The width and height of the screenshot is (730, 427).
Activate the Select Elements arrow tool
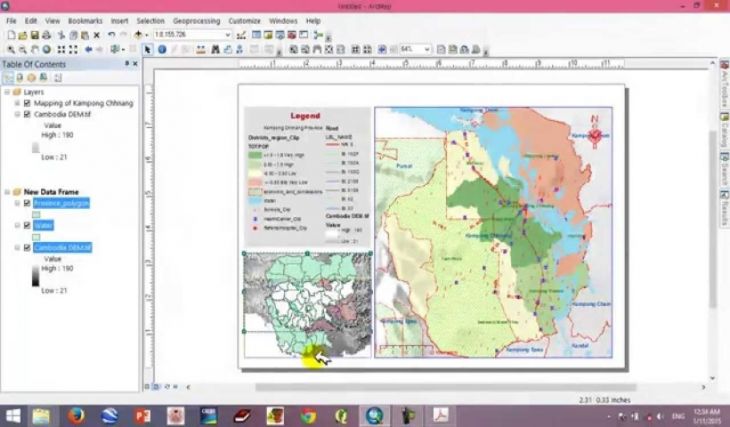[x=148, y=49]
